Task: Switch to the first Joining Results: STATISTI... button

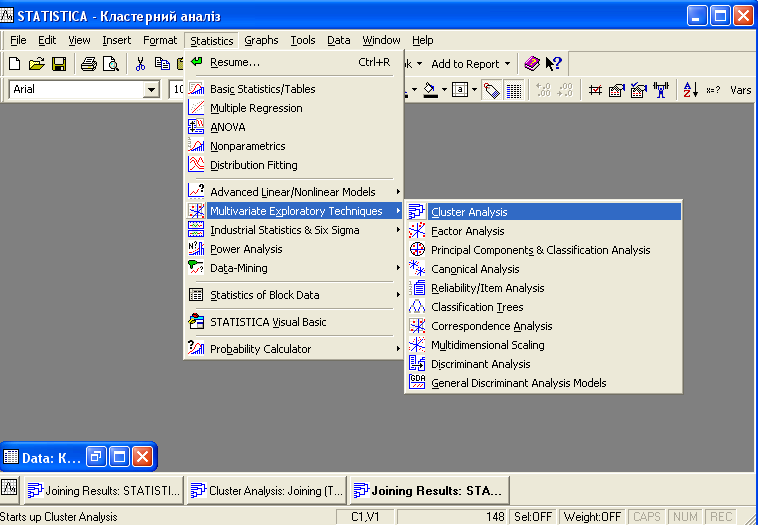Action: 103,491
